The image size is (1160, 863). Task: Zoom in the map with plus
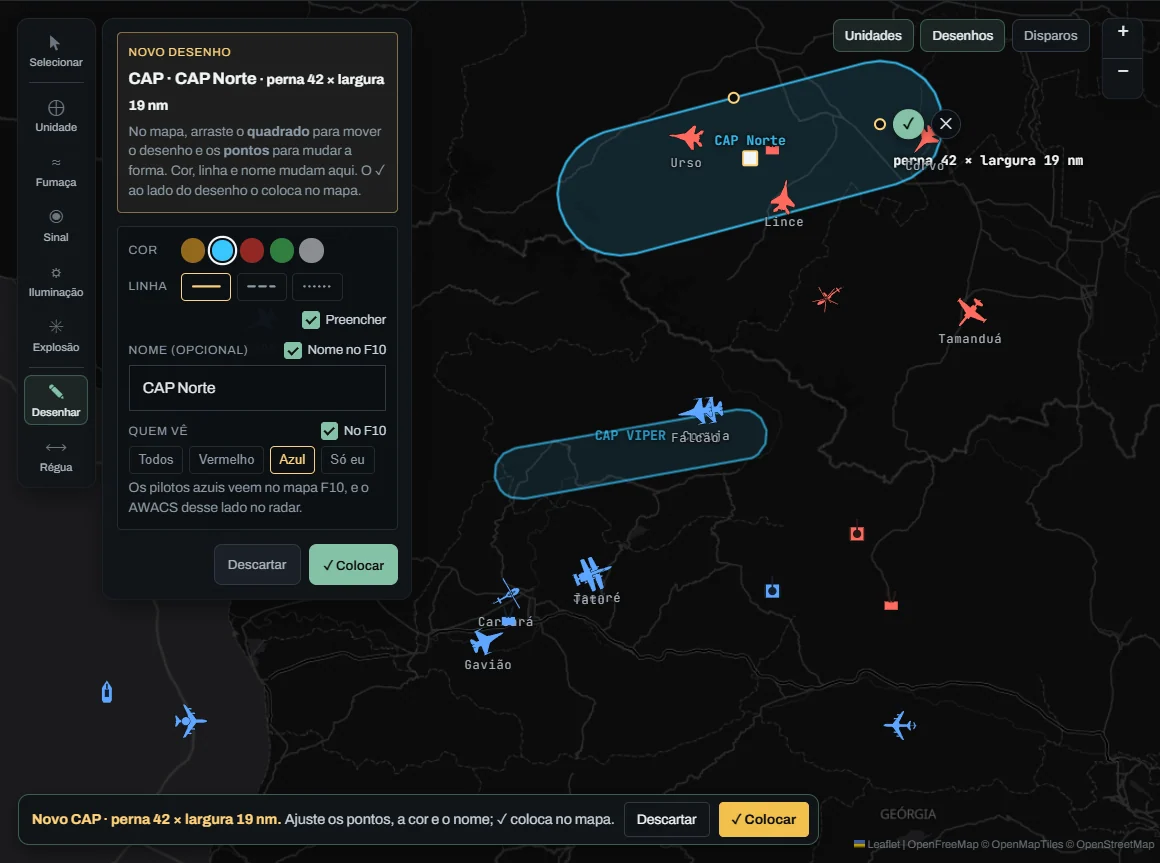tap(1122, 31)
